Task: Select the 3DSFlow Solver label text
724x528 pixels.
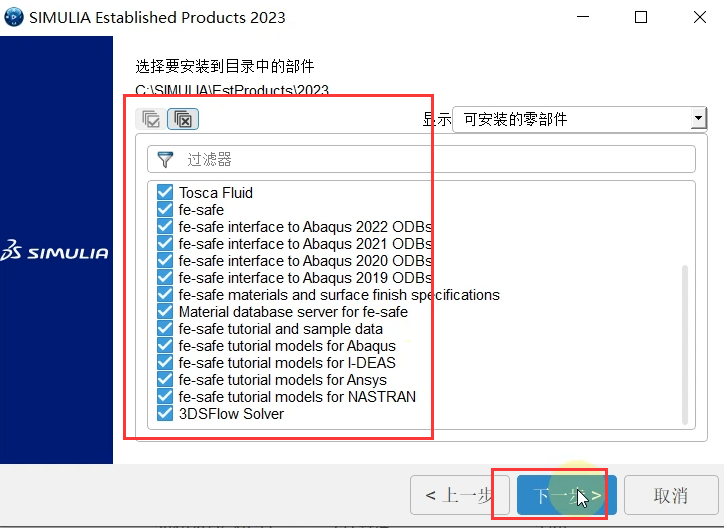Action: (231, 414)
